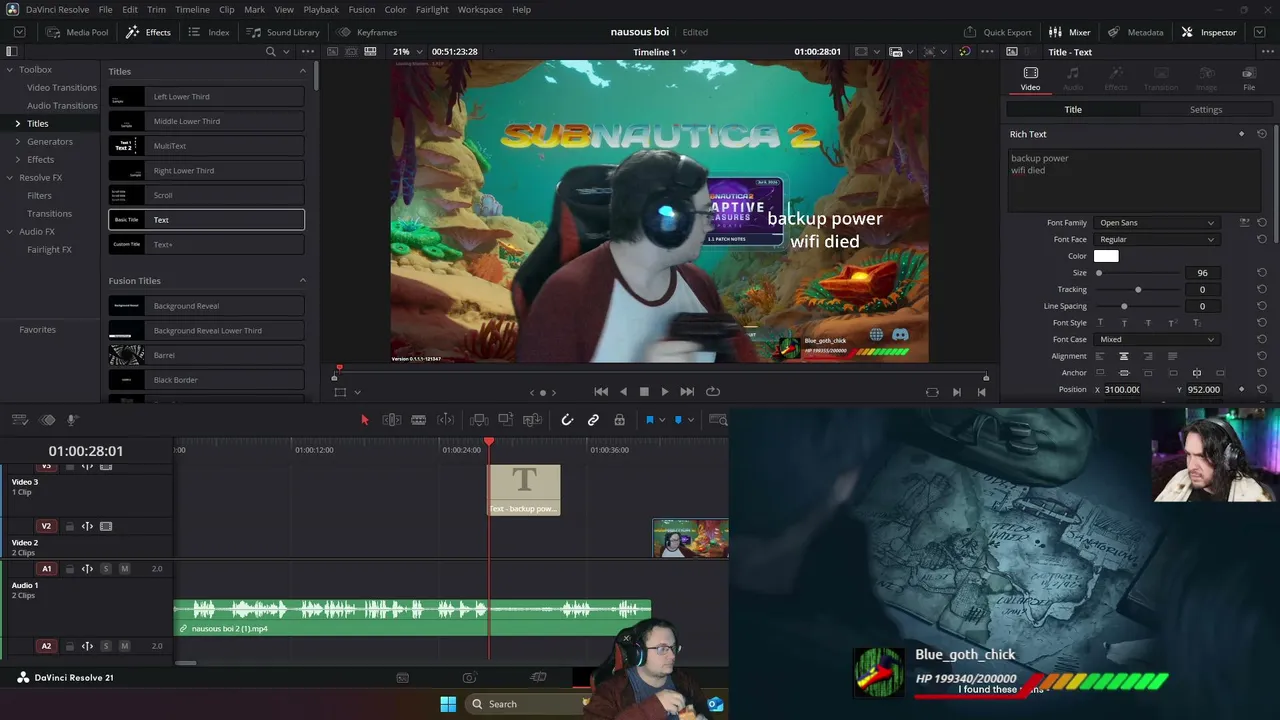This screenshot has height=720, width=1280.
Task: Click the Quick Export button
Action: [x=997, y=32]
